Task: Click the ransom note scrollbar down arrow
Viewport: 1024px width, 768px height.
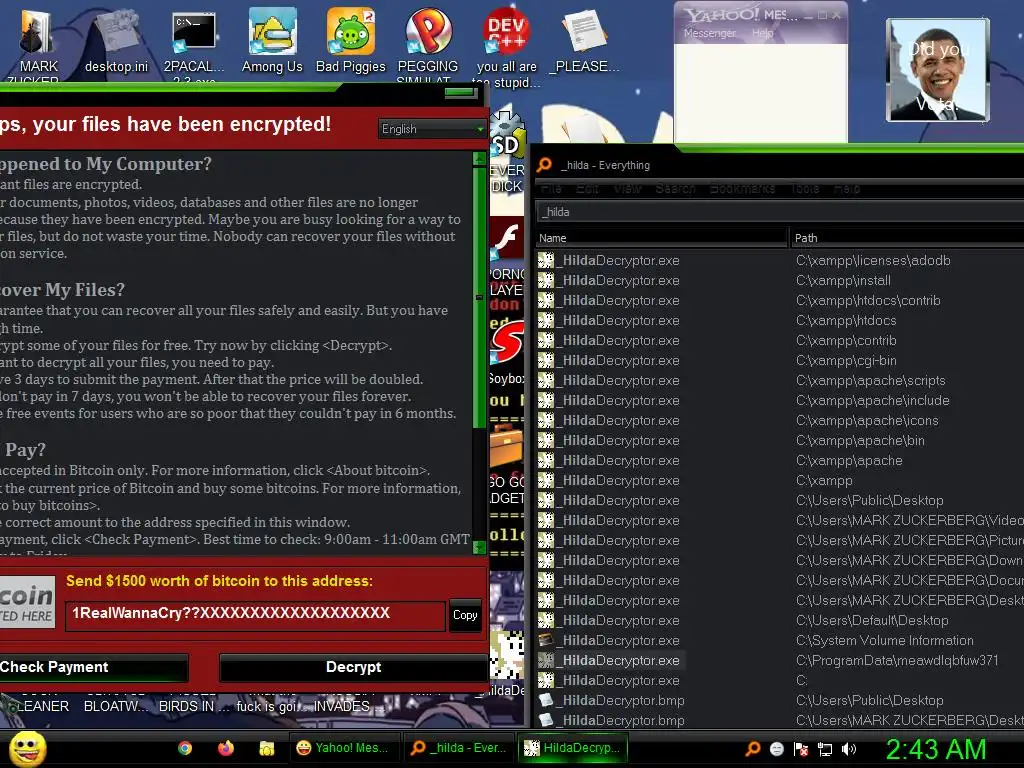Action: coord(479,547)
